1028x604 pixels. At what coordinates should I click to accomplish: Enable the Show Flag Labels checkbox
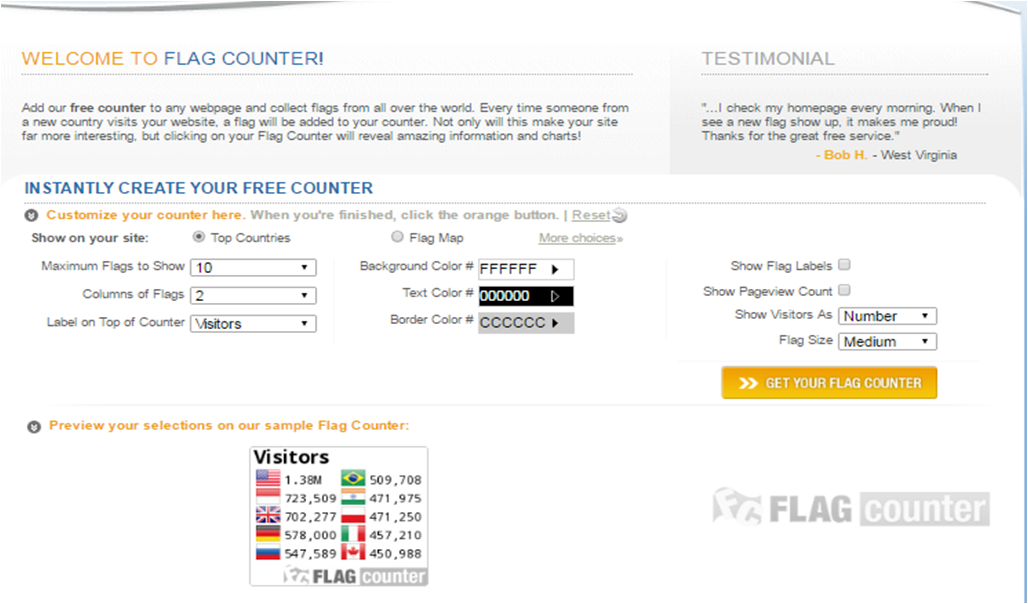pyautogui.click(x=844, y=264)
